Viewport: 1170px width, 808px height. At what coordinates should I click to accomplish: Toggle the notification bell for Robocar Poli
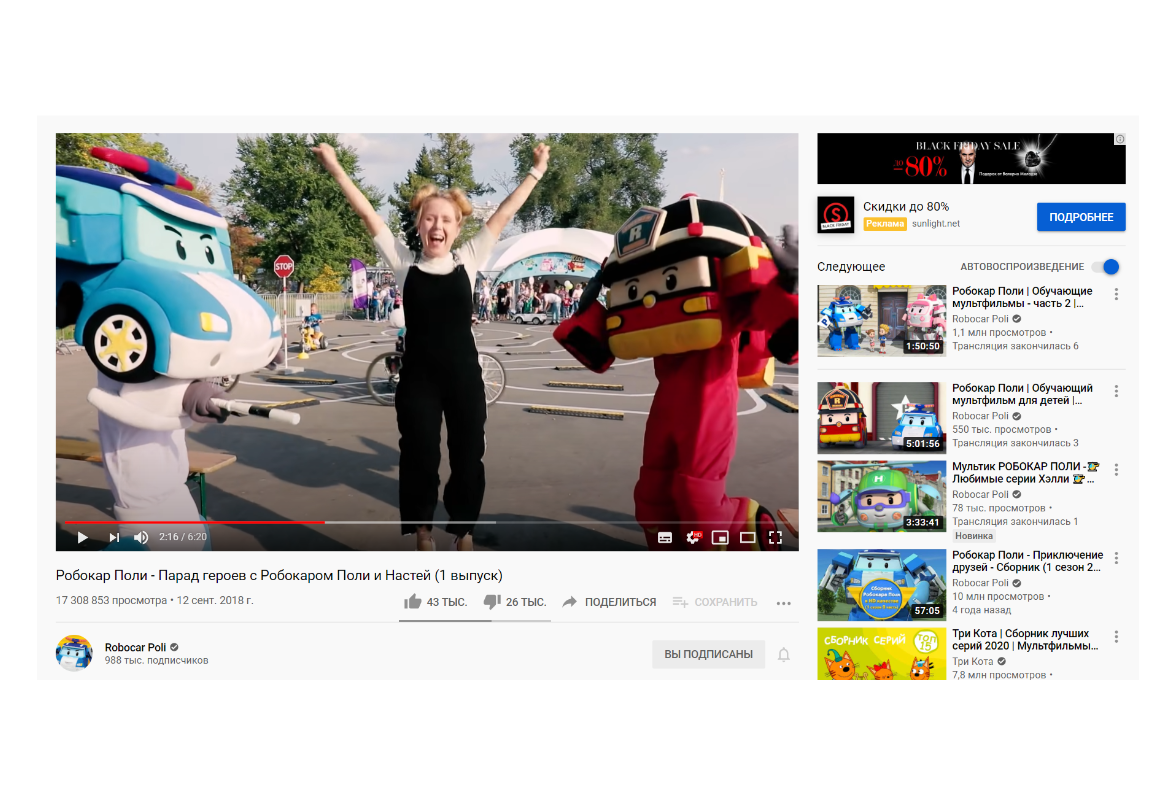[x=783, y=654]
